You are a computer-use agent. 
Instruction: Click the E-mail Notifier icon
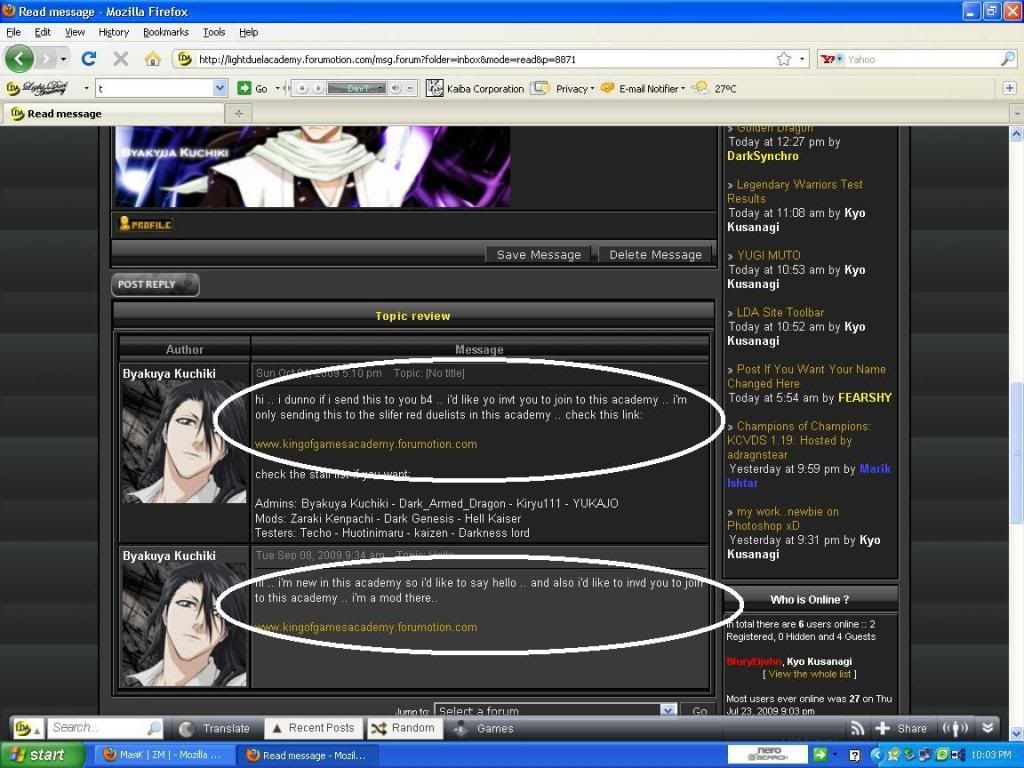tap(607, 88)
